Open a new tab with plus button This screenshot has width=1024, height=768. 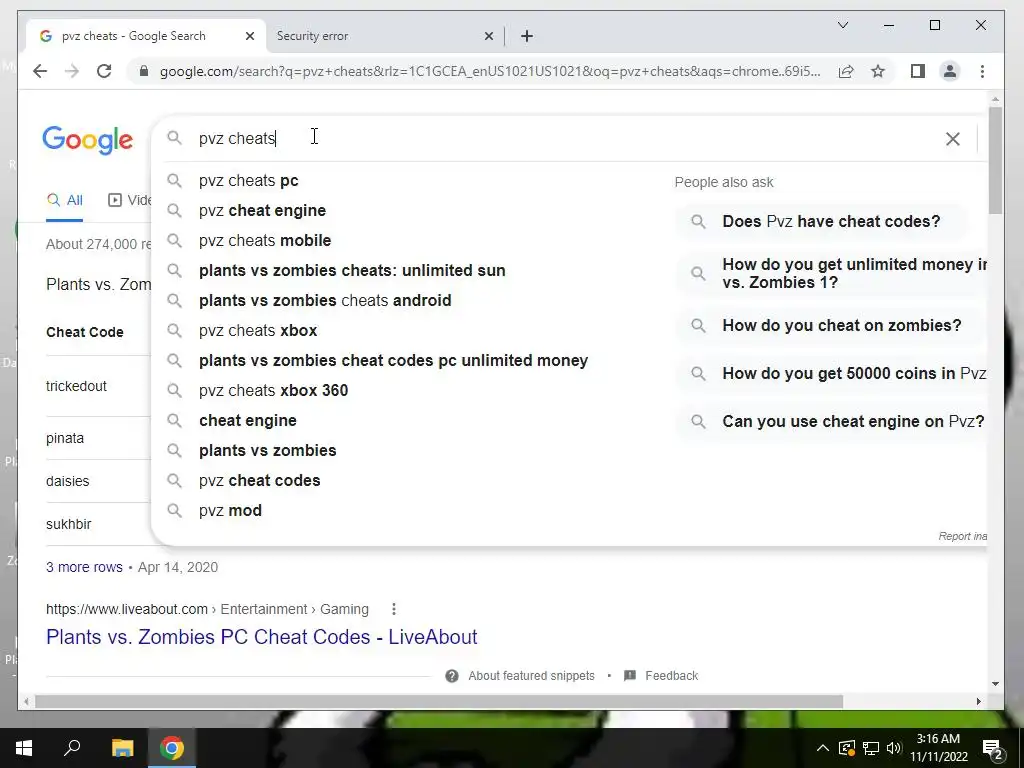pyautogui.click(x=527, y=36)
